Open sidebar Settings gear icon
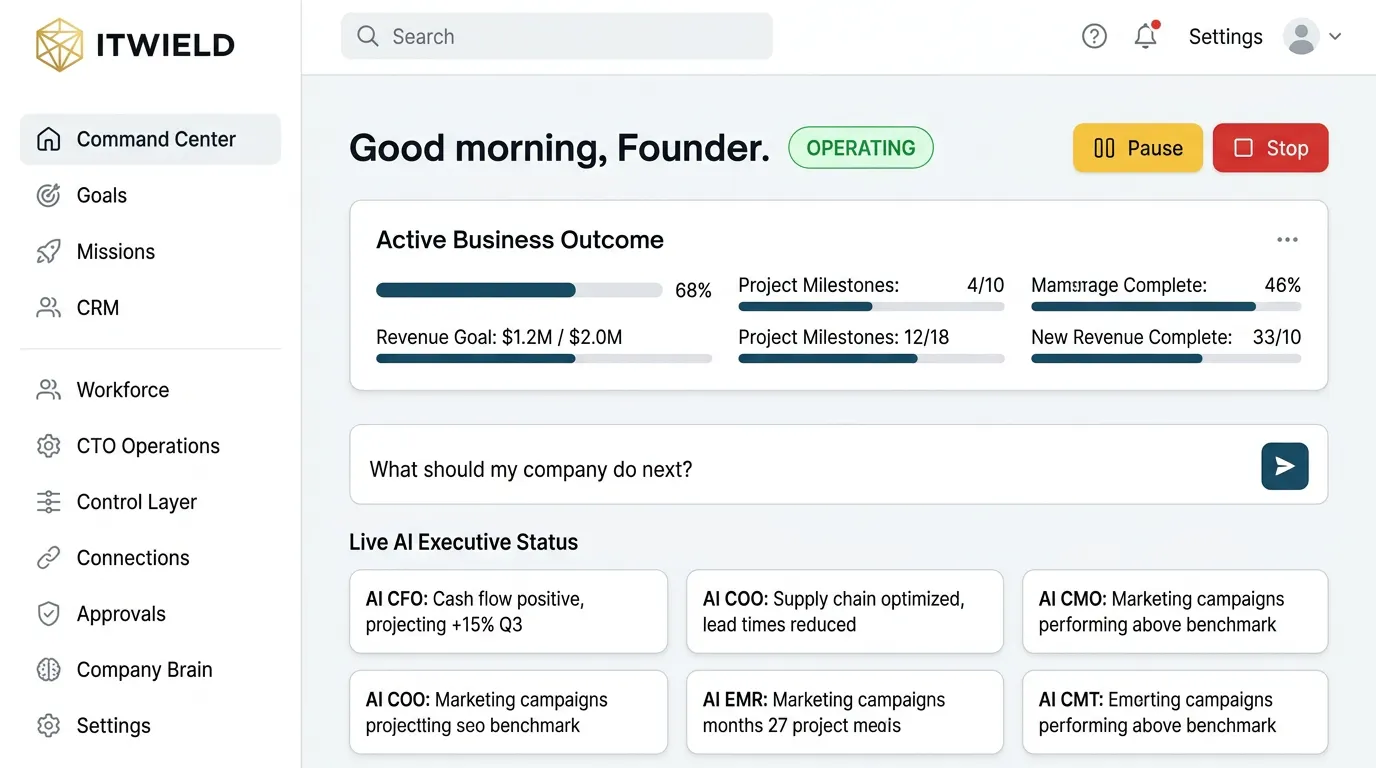The height and width of the screenshot is (768, 1376). 48,725
